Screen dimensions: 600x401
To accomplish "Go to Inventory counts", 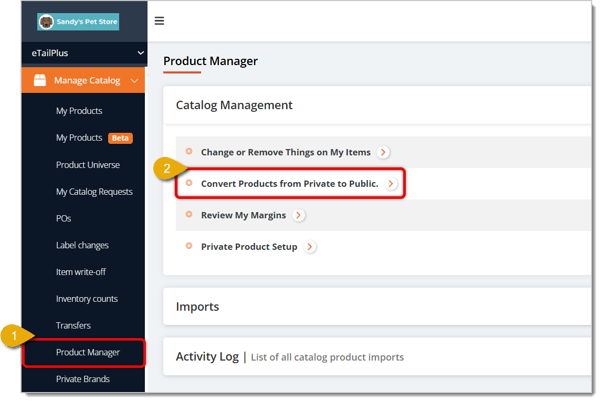I will [x=87, y=299].
